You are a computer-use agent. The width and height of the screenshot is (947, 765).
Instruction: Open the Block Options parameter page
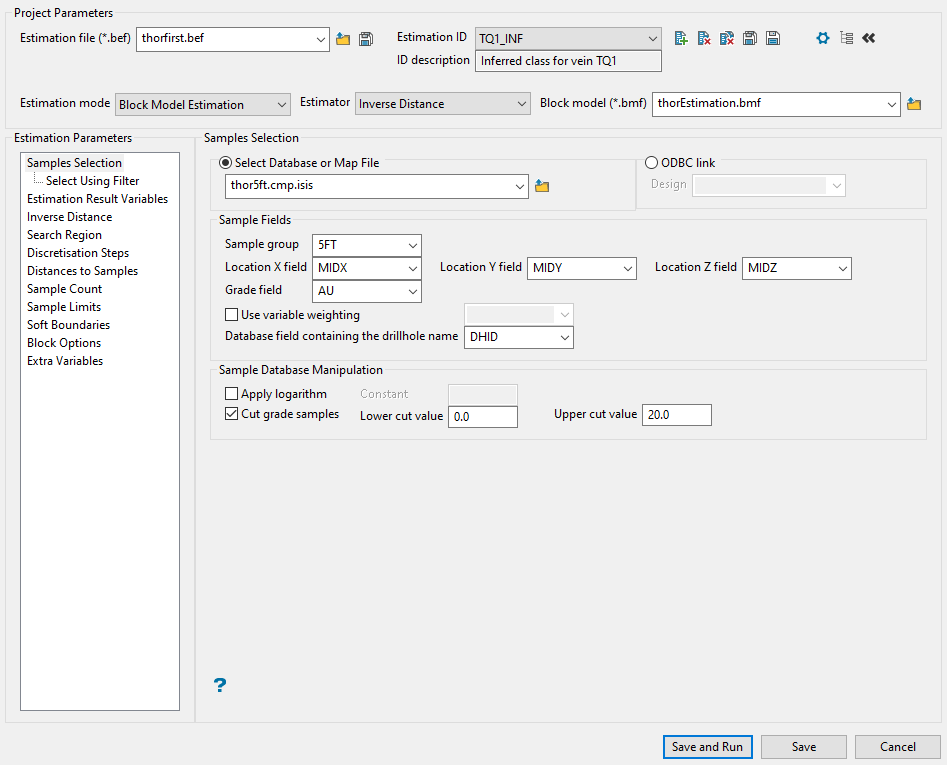pos(64,343)
